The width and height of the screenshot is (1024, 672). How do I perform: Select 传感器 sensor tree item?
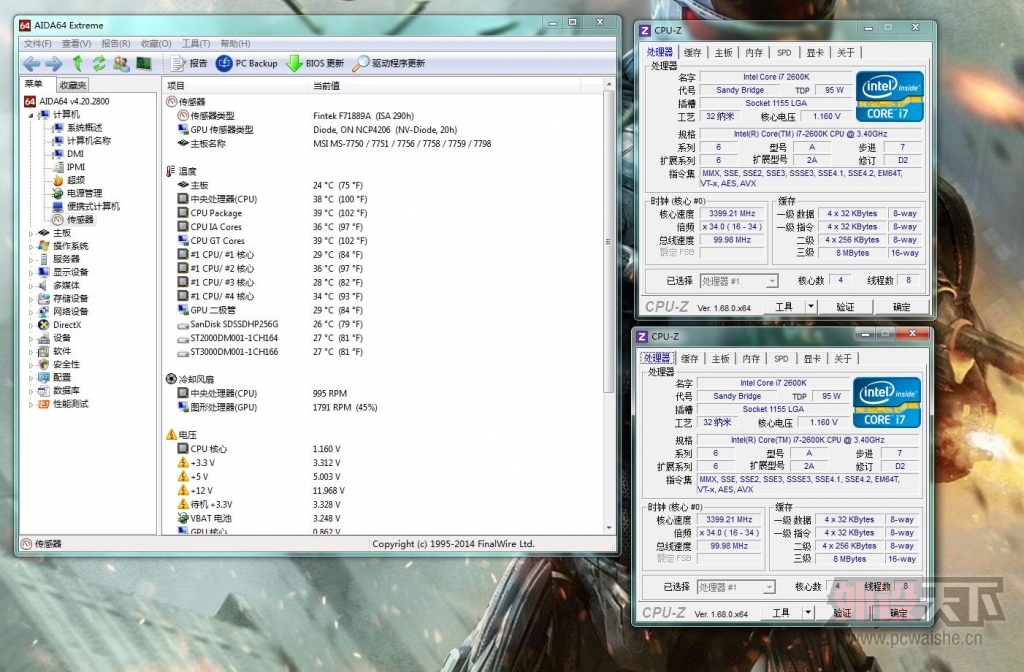(x=80, y=219)
